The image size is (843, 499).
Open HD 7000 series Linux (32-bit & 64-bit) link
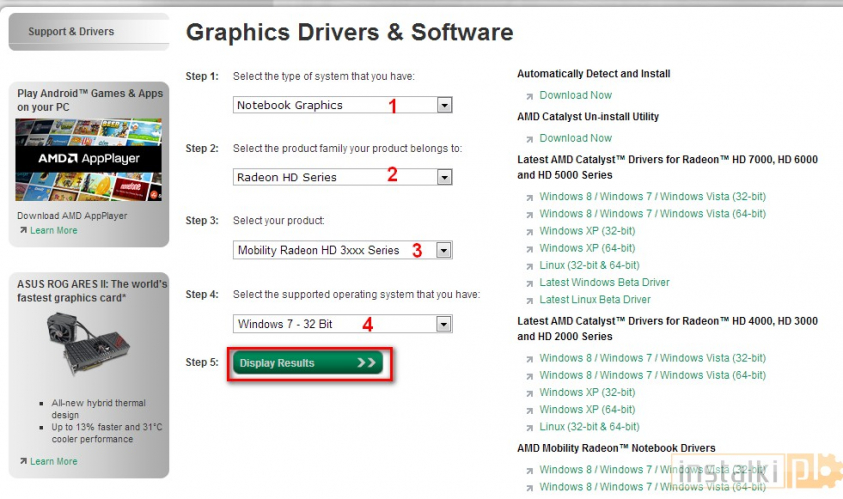click(589, 265)
